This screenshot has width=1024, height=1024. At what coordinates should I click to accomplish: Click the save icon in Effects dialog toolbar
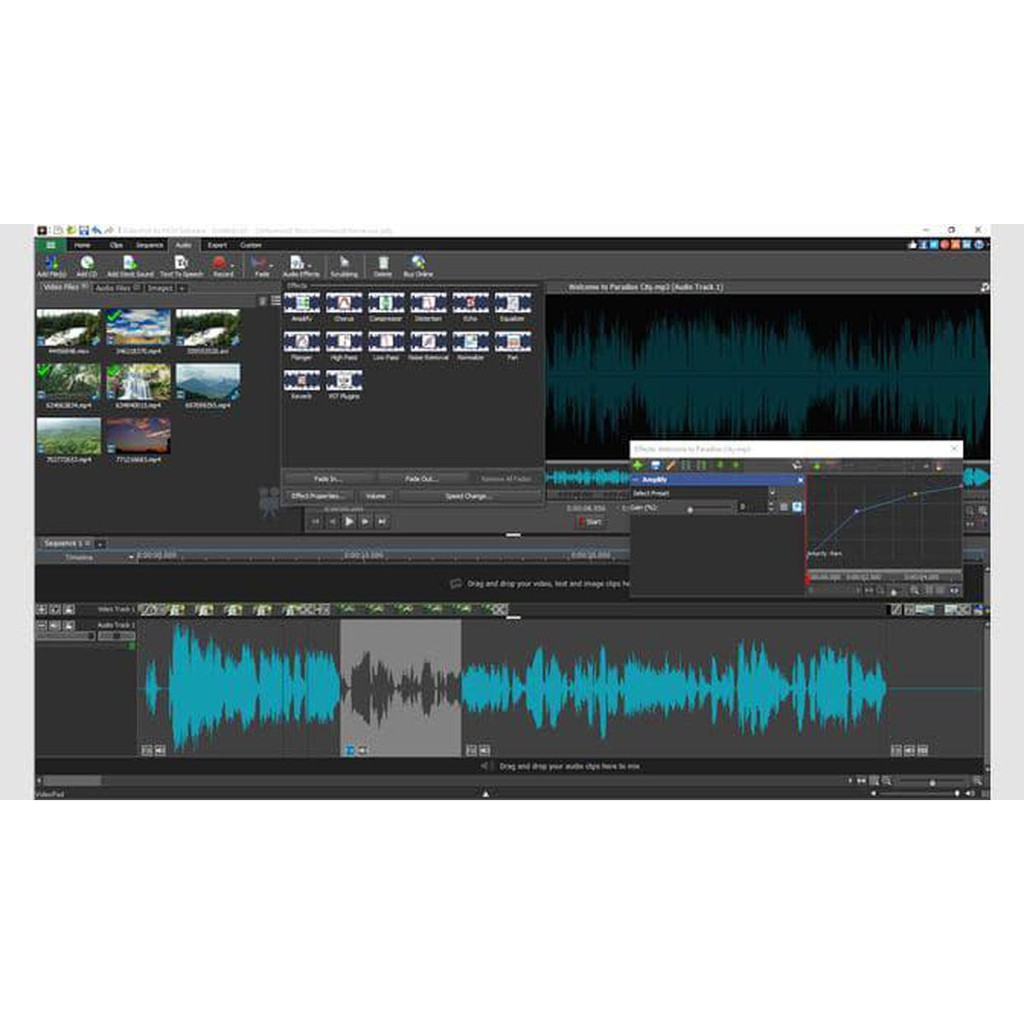655,466
